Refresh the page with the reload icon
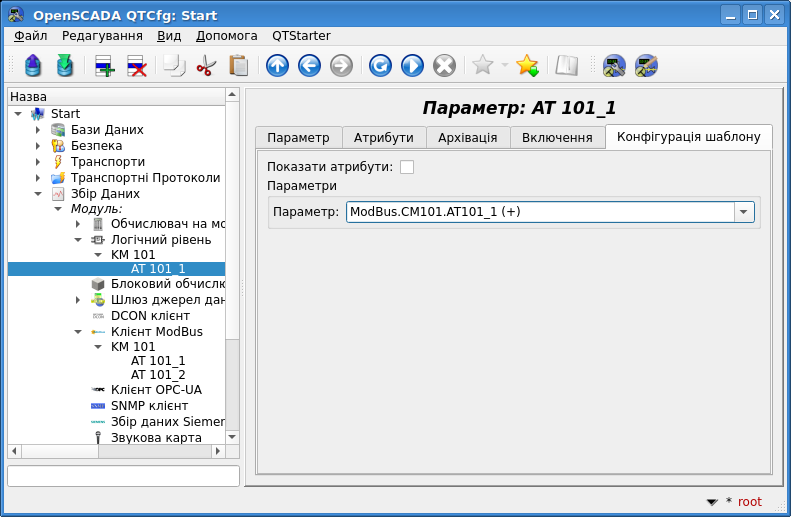 tap(380, 66)
